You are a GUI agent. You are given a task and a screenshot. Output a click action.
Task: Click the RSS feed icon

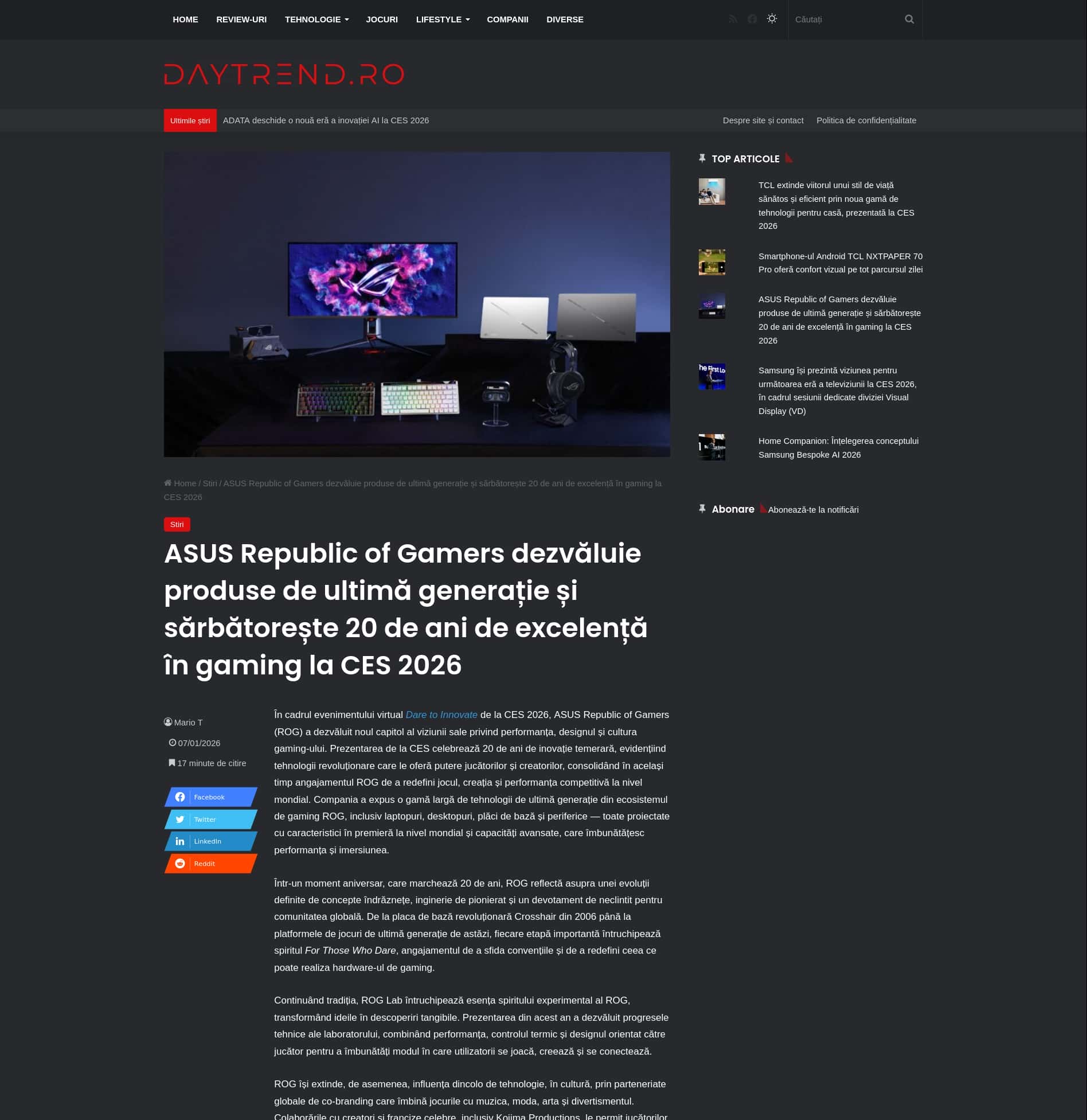[733, 19]
